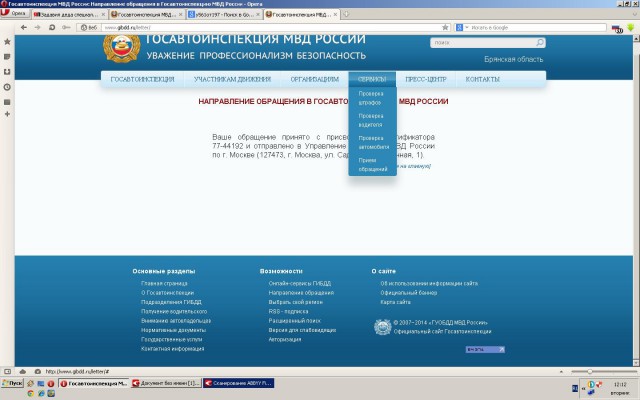
Task: Click the 'Брянская область' region selector
Action: 513,59
